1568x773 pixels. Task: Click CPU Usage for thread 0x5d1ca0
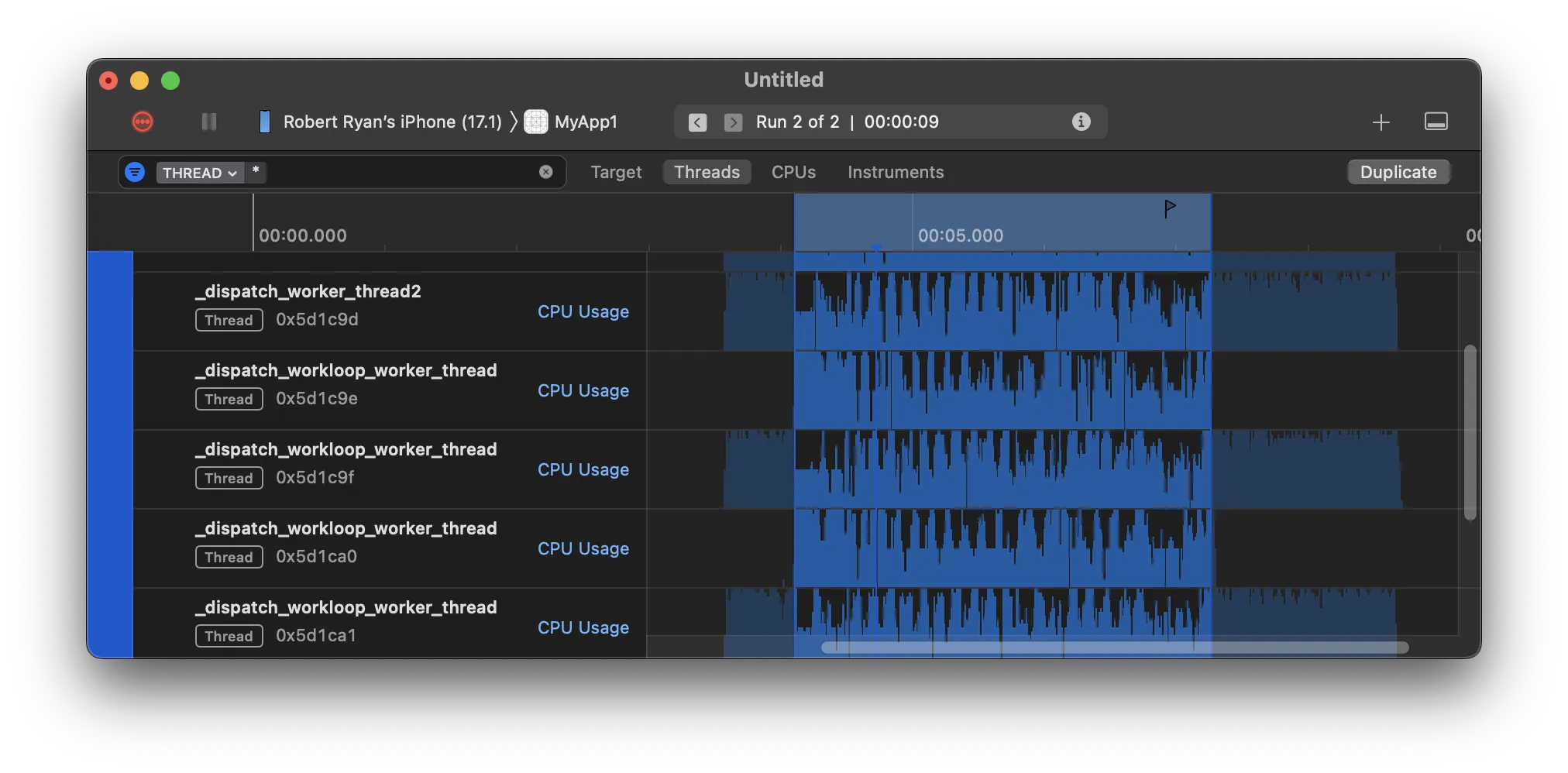click(x=583, y=548)
